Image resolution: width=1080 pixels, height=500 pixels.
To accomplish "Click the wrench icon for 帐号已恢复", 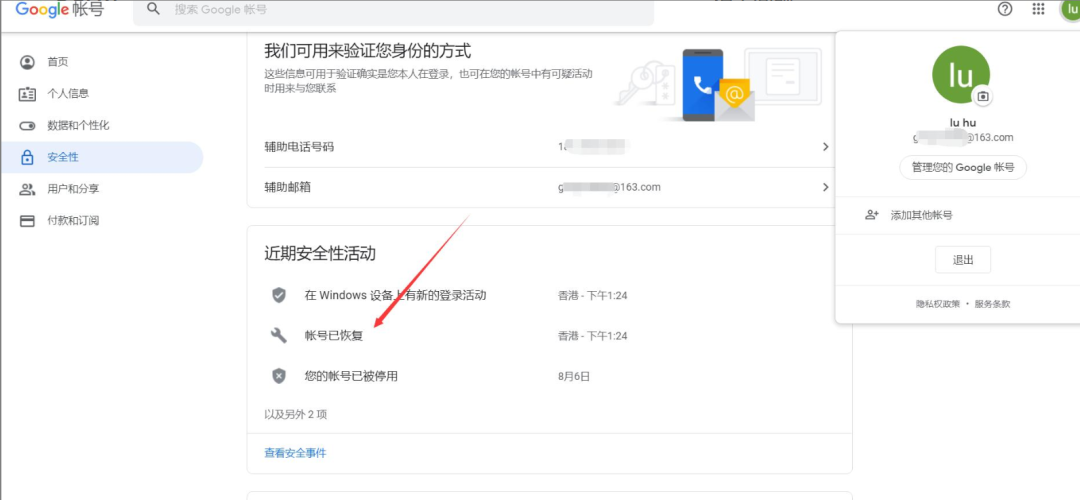I will pyautogui.click(x=278, y=335).
